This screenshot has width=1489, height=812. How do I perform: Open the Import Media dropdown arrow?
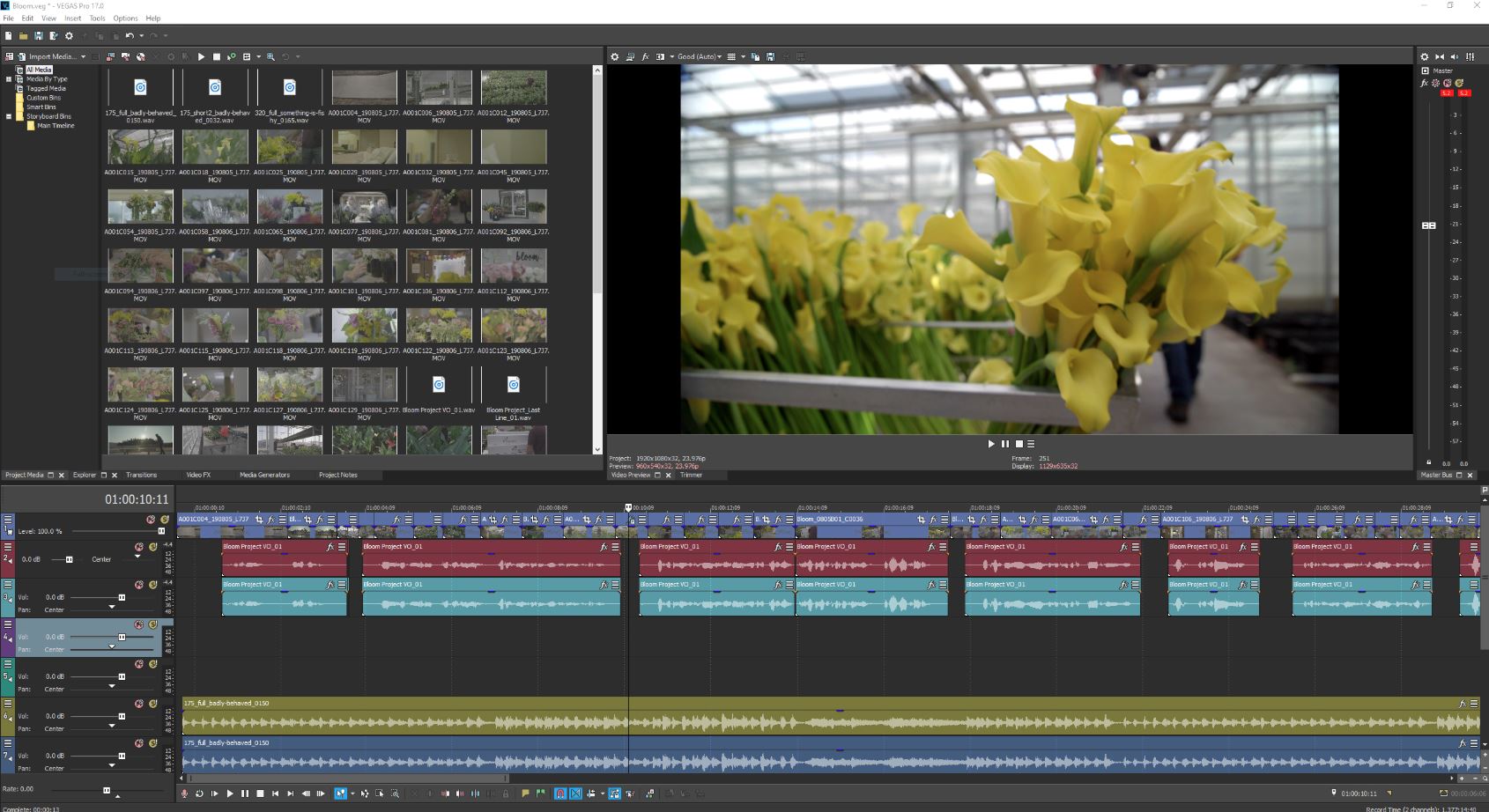point(83,55)
